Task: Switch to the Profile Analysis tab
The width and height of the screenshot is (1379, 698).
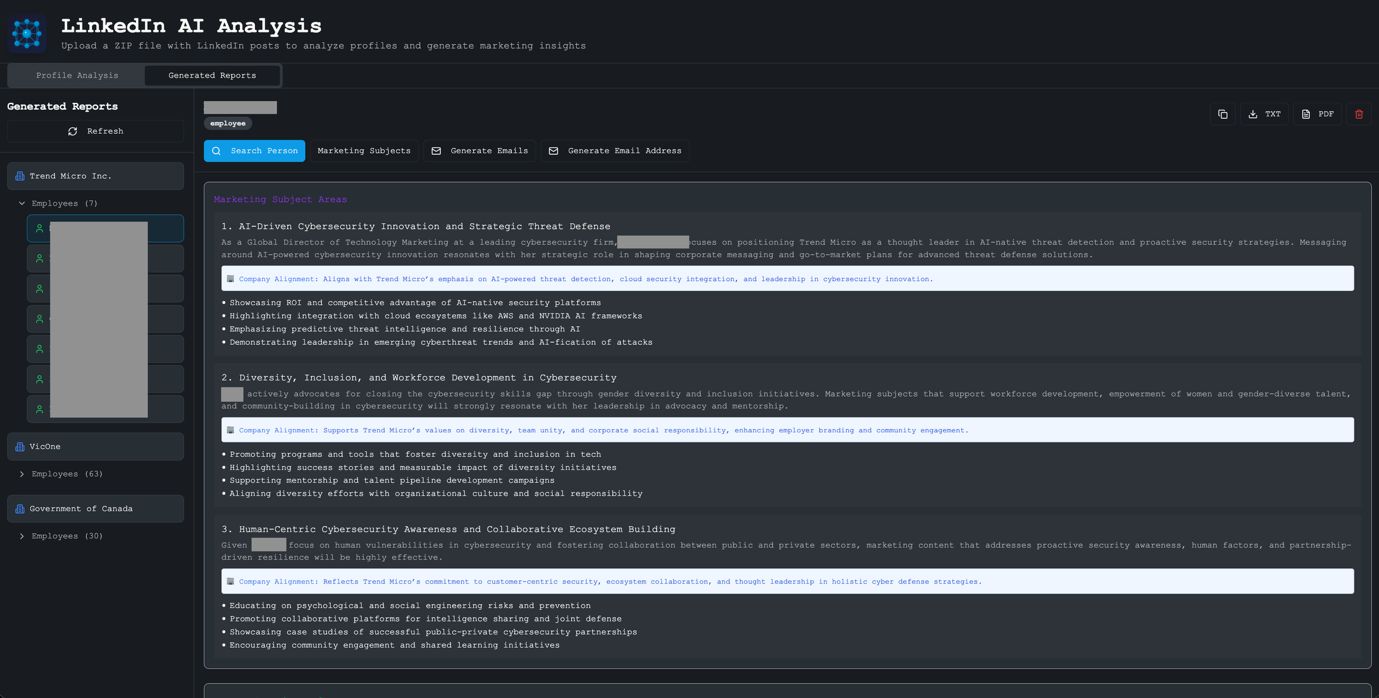Action: point(77,75)
